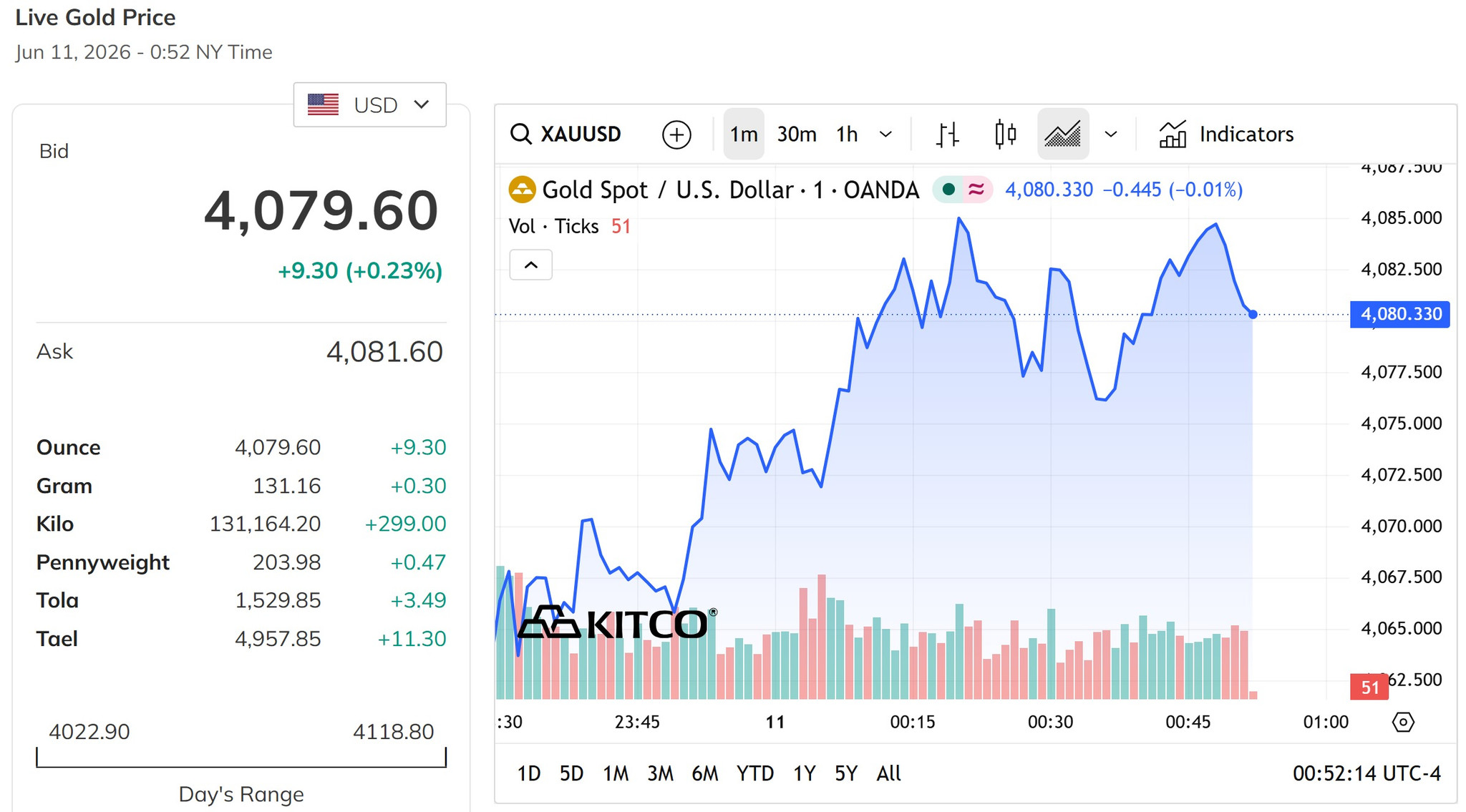Select the 1m interval

pos(744,134)
